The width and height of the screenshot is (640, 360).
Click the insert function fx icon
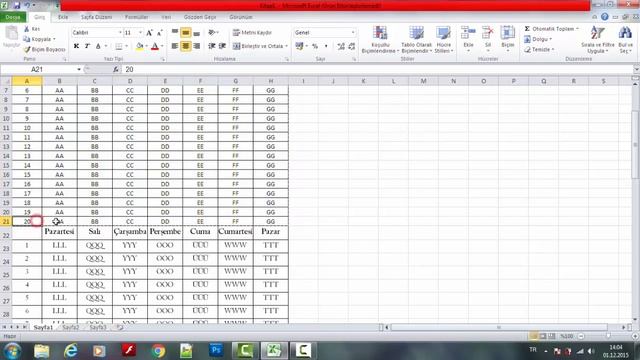click(116, 69)
